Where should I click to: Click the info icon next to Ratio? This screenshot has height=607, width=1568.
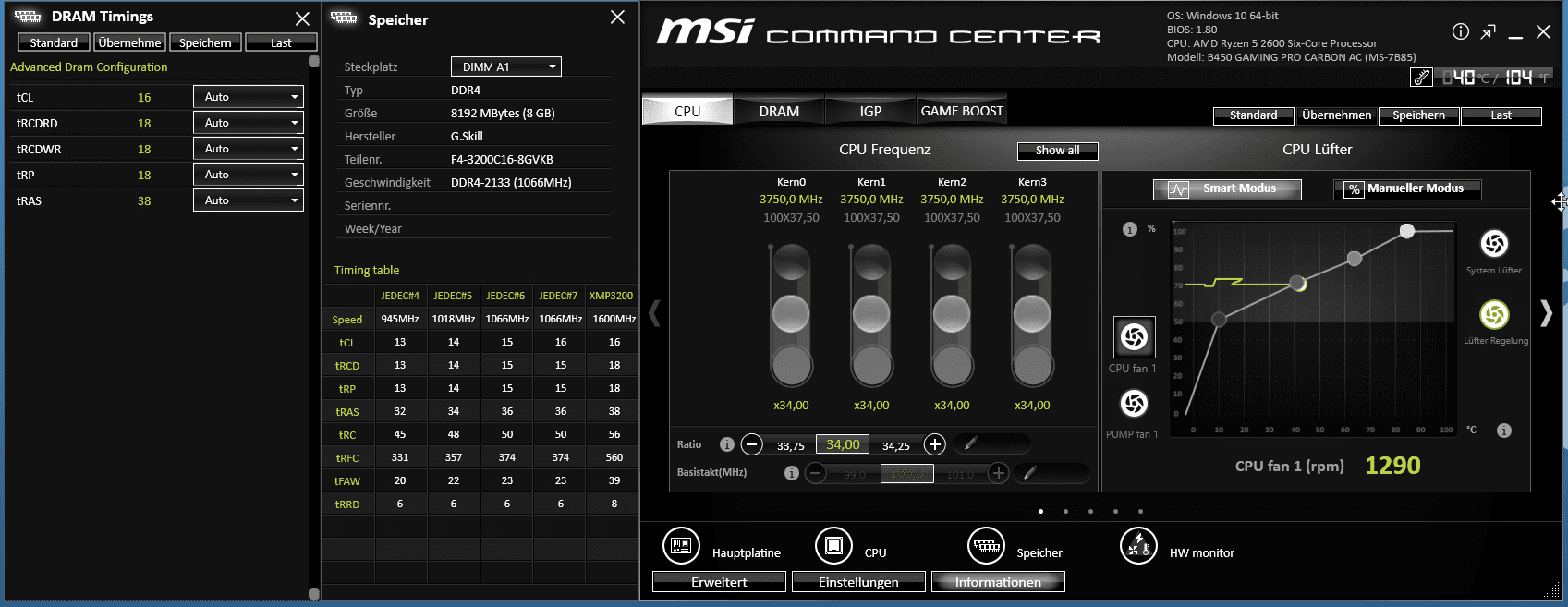pyautogui.click(x=727, y=444)
